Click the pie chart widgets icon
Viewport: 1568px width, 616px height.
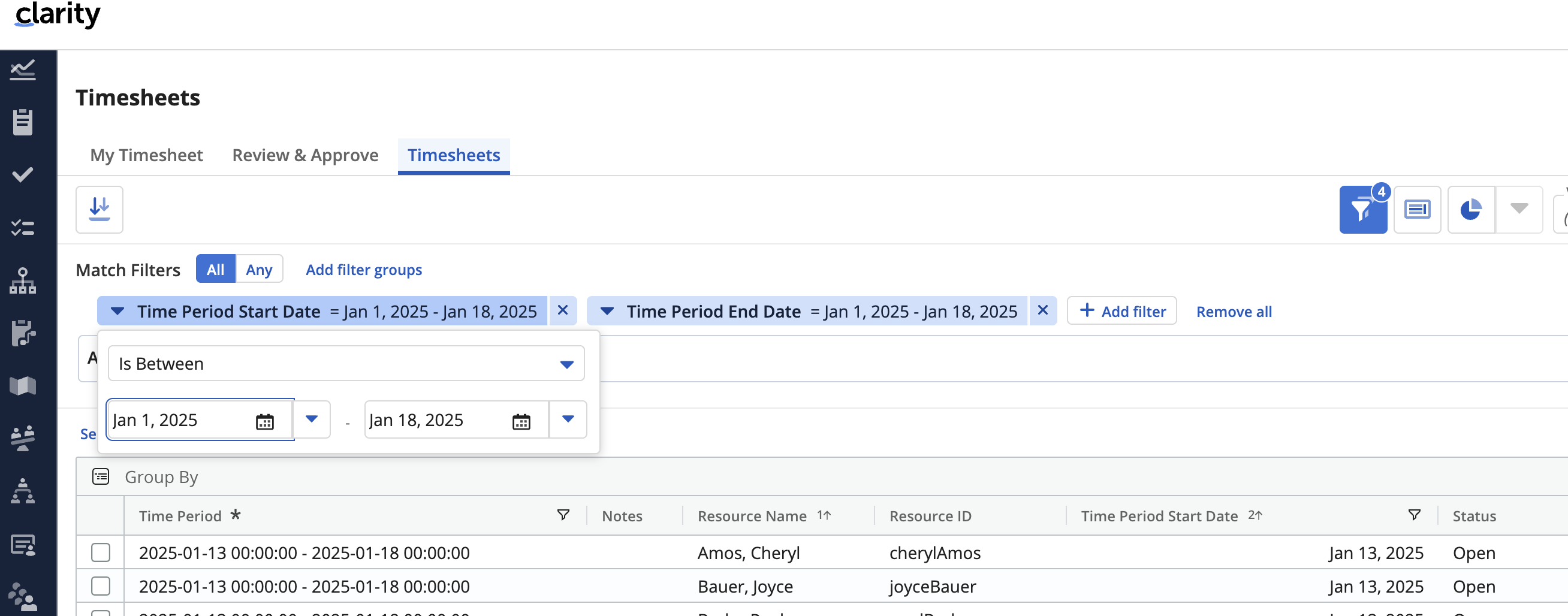[1470, 210]
